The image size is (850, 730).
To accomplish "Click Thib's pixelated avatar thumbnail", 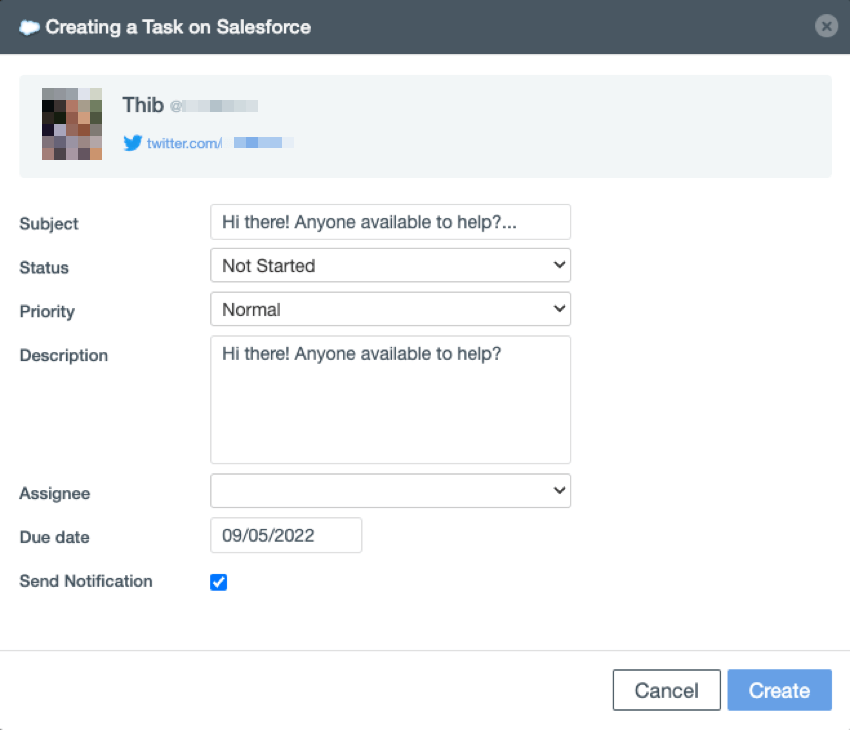I will 72,124.
